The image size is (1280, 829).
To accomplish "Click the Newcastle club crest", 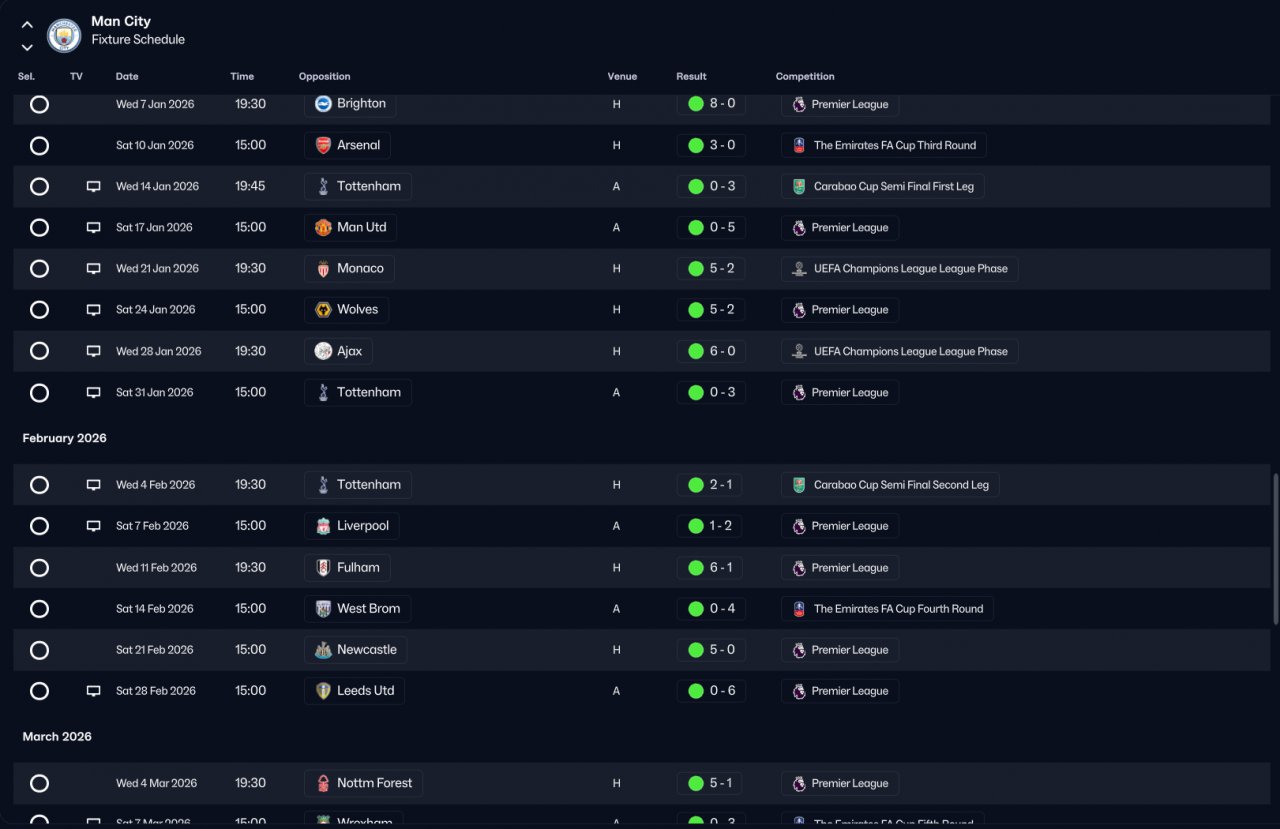I will [x=323, y=650].
